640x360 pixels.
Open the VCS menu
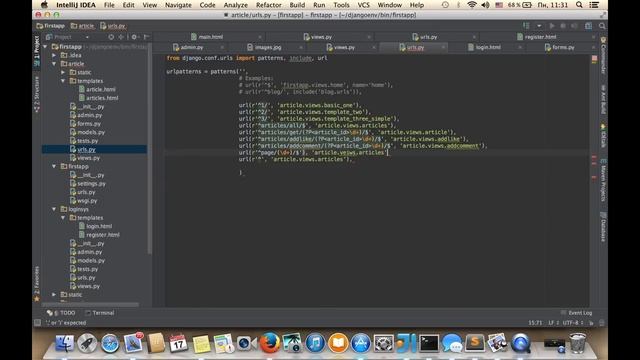[363, 5]
